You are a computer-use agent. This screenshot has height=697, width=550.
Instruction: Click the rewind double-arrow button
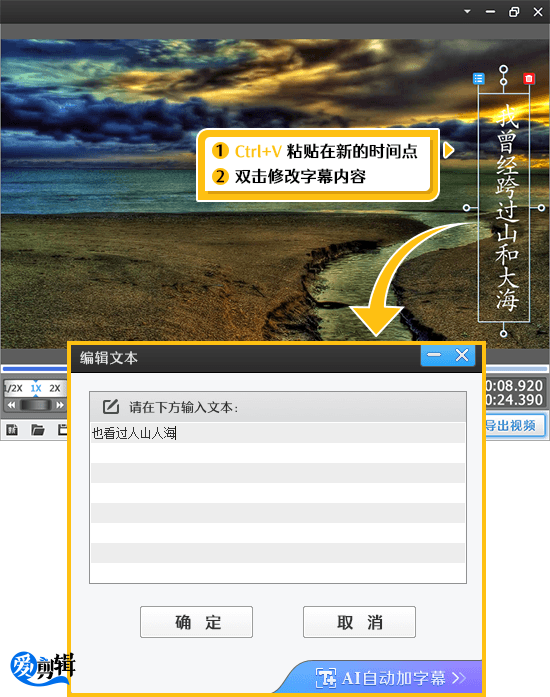coord(12,405)
